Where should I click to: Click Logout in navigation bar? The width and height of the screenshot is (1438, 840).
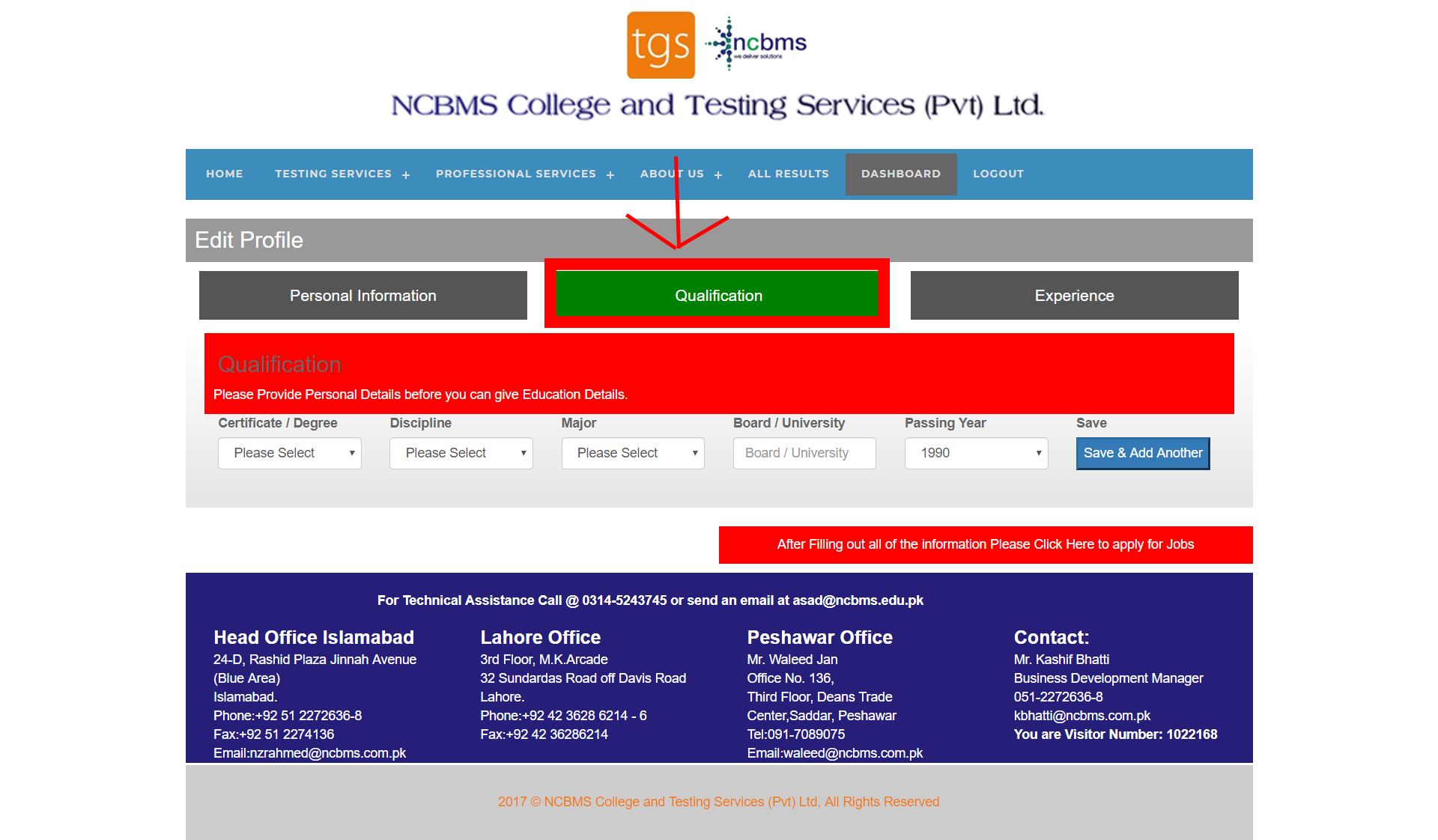(x=998, y=174)
